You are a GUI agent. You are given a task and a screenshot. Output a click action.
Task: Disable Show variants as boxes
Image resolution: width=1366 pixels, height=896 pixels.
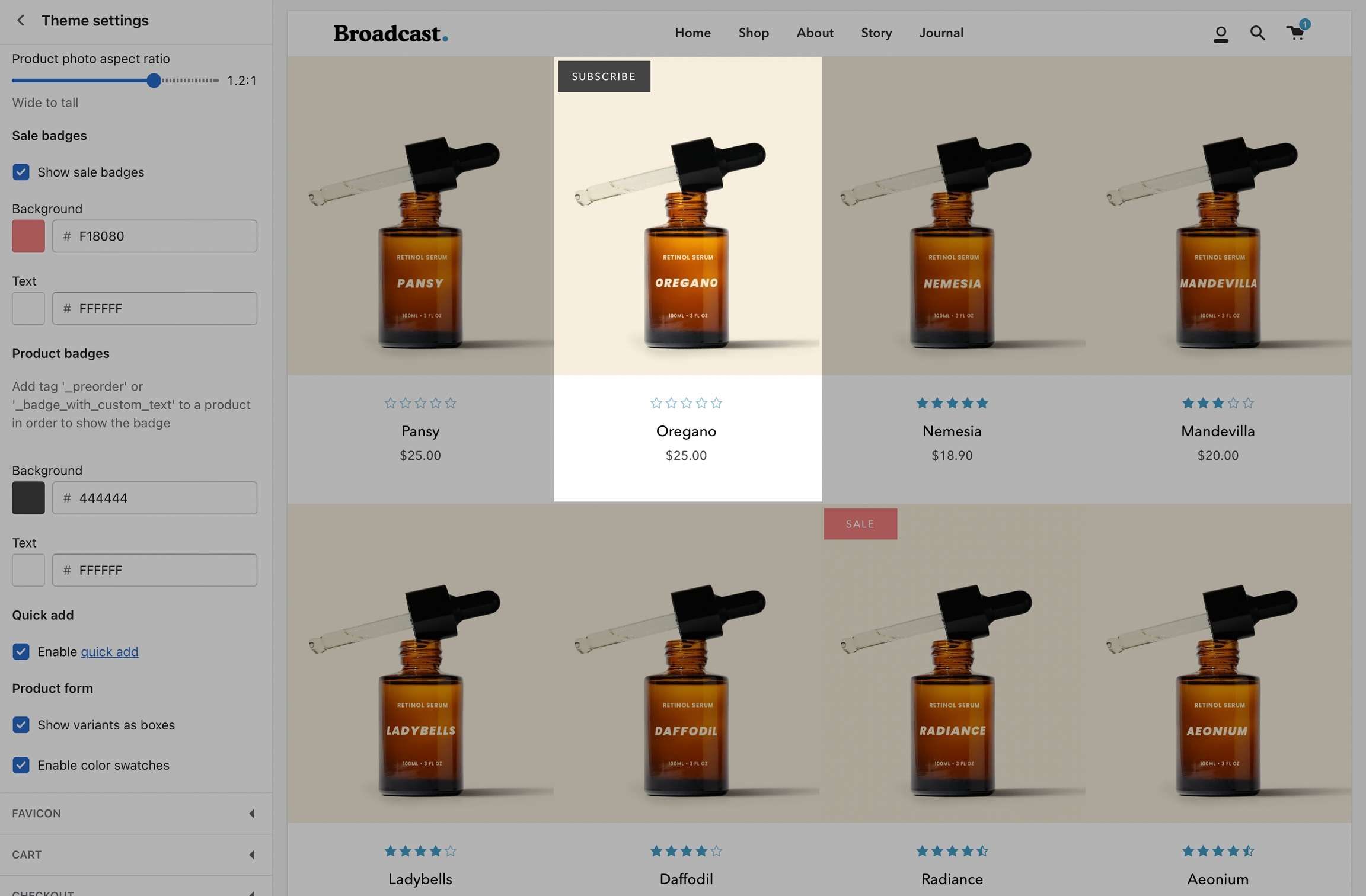point(21,725)
